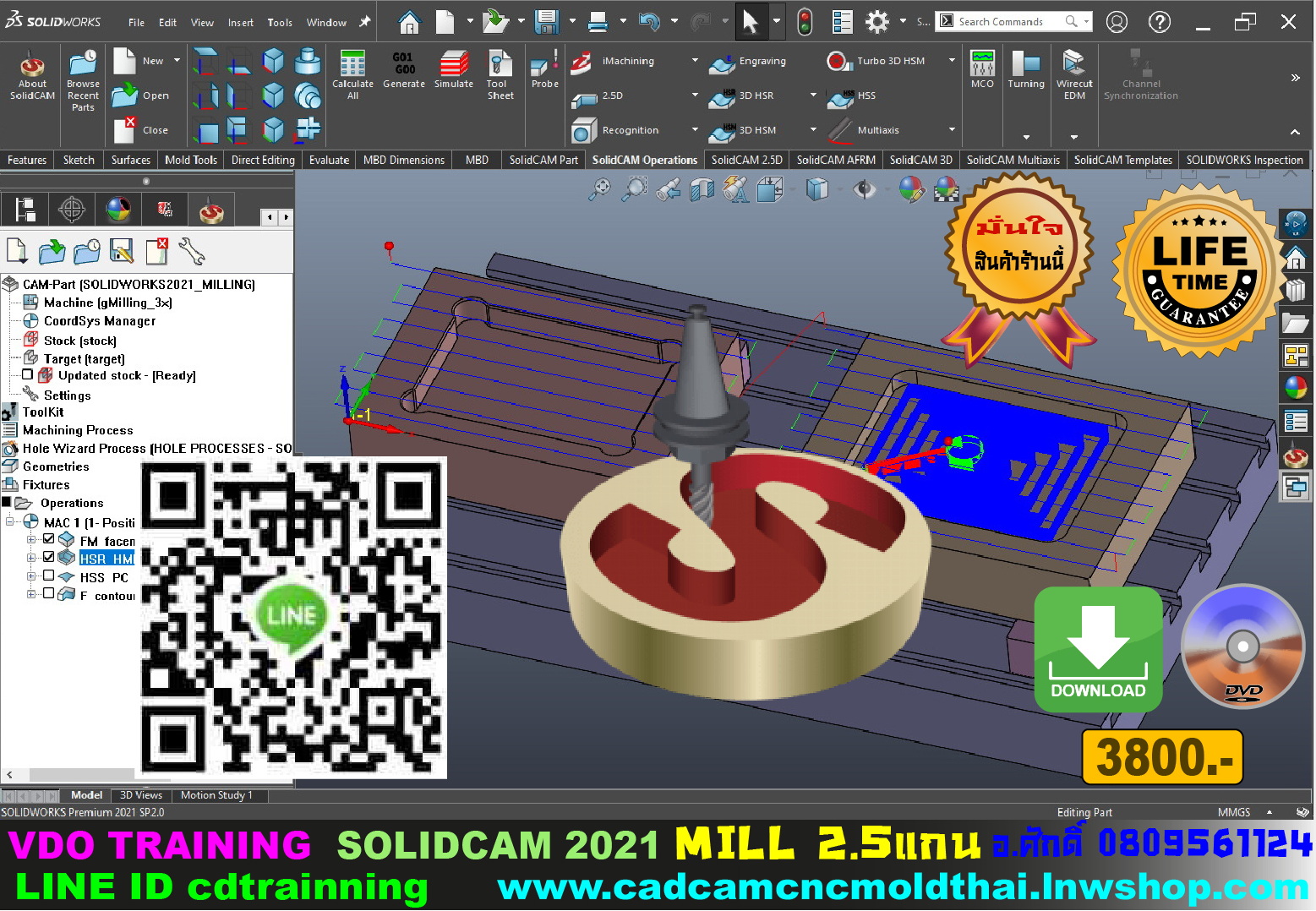Check the Updated stock checkbox
Viewport: 1316px width, 911px height.
(x=28, y=374)
